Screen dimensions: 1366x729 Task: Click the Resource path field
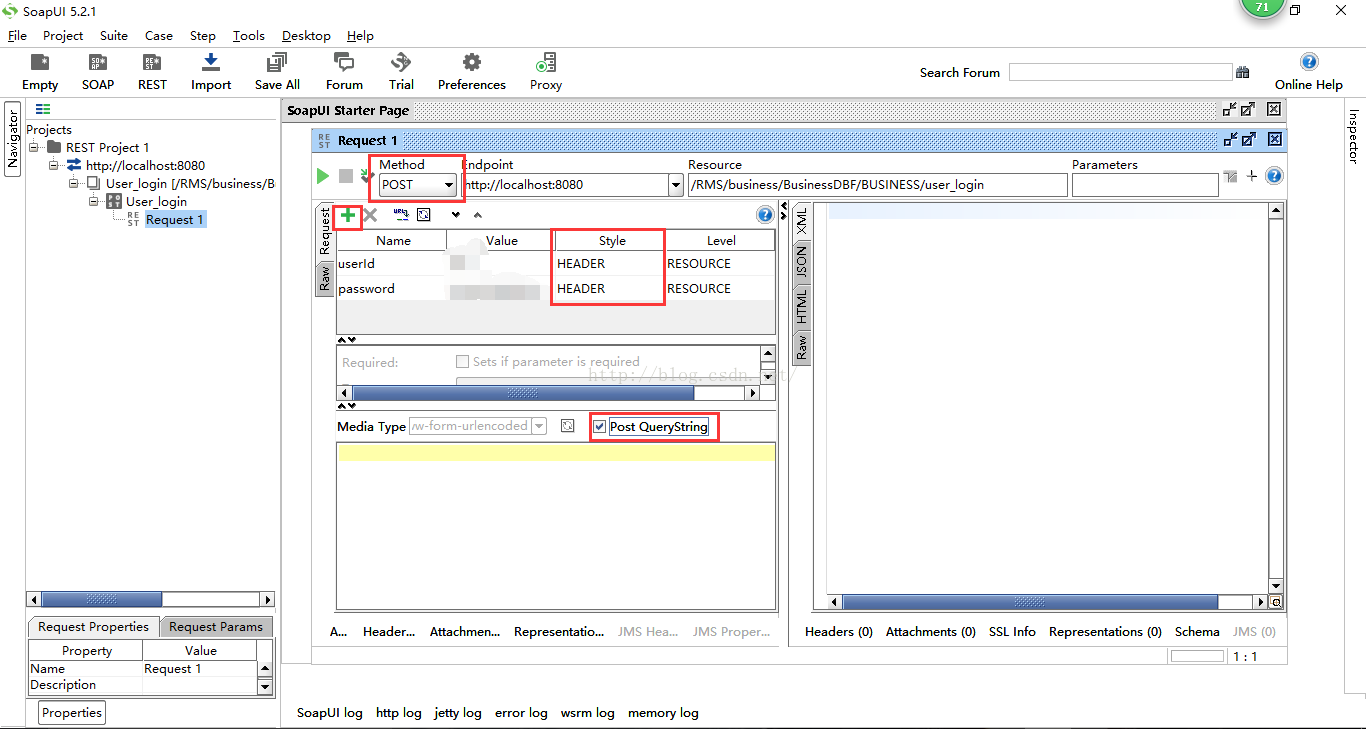coord(877,185)
